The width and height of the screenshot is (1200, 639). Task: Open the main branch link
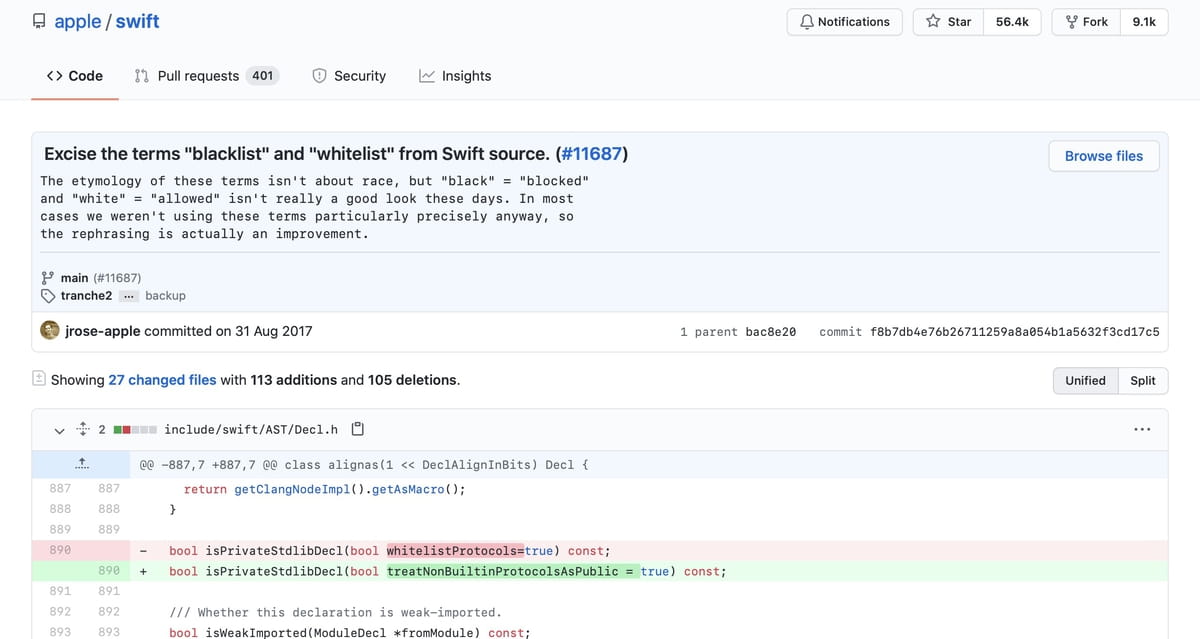75,278
